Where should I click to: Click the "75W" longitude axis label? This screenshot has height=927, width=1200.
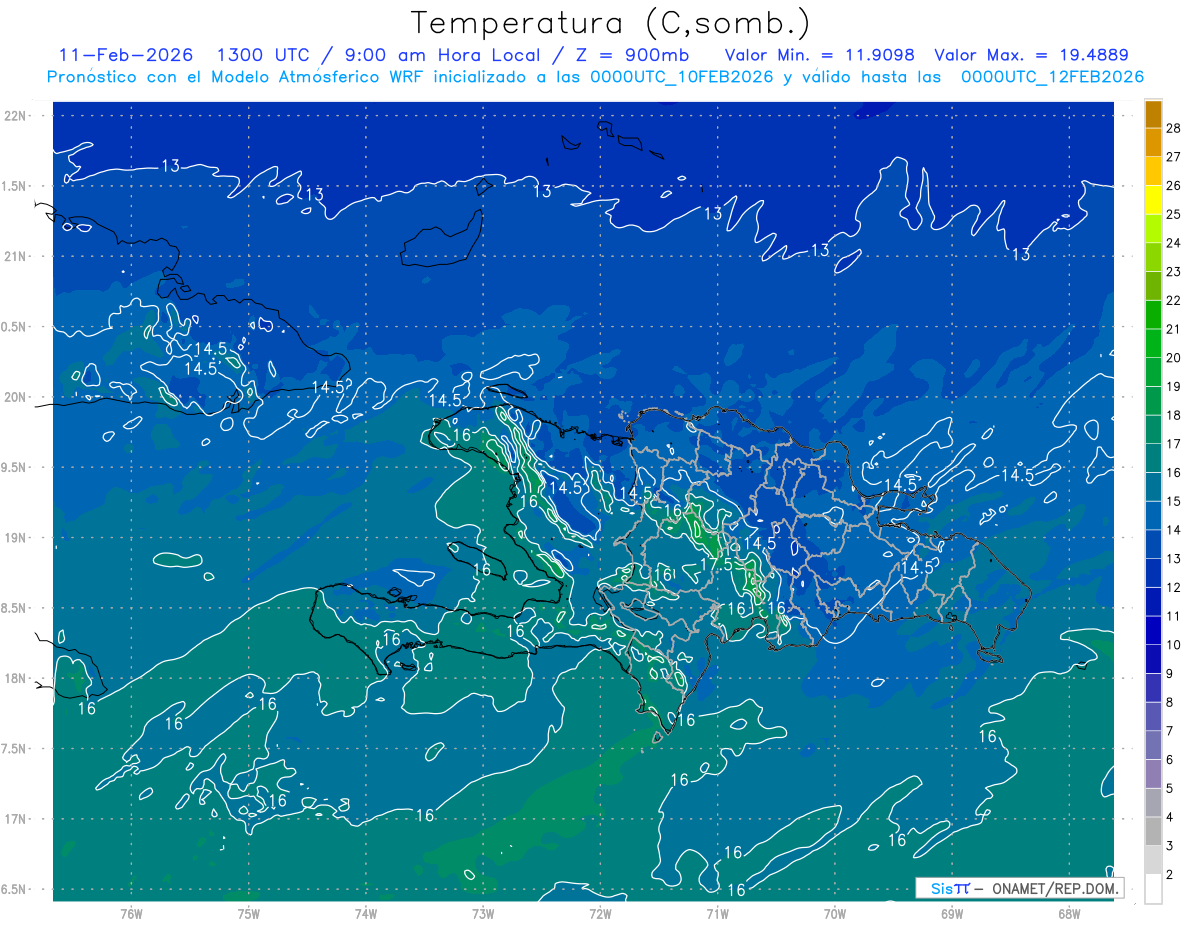coord(249,914)
